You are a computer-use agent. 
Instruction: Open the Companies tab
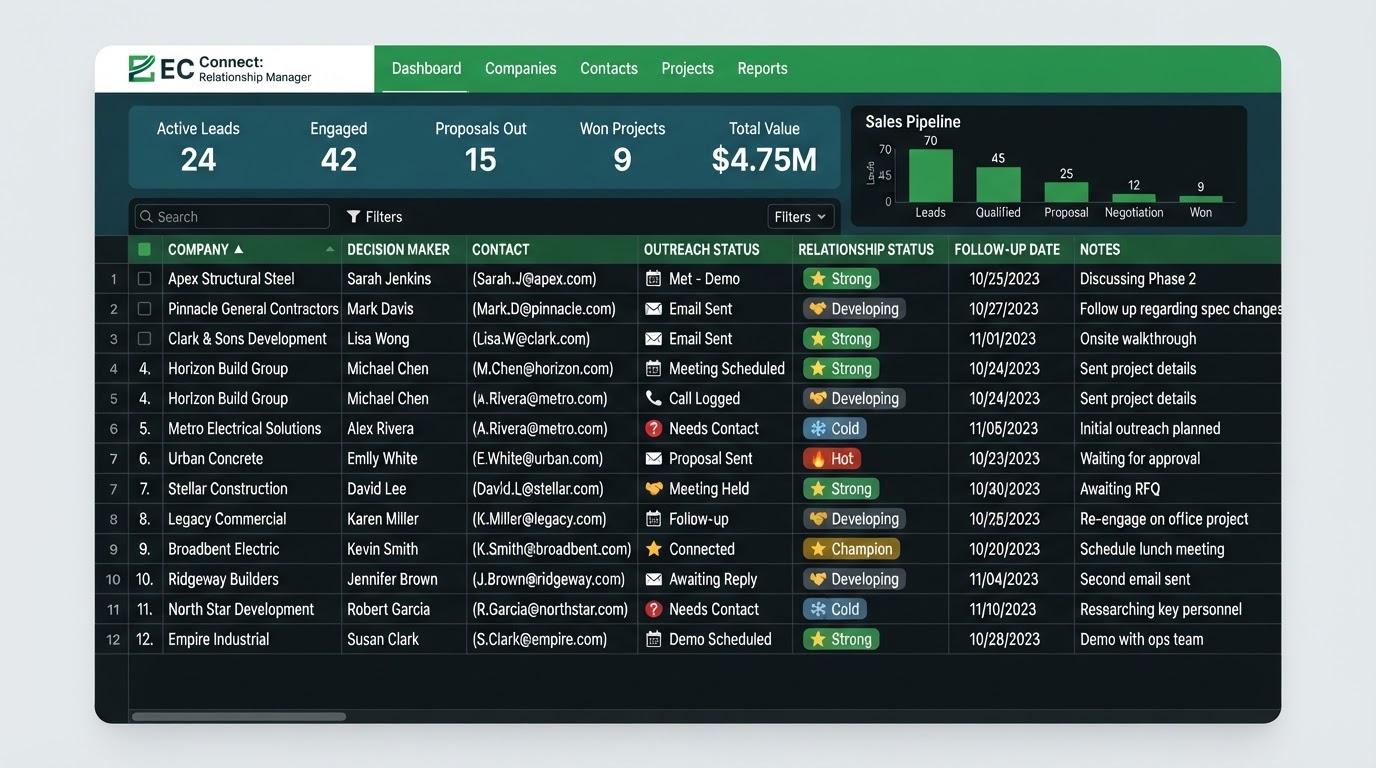tap(520, 69)
